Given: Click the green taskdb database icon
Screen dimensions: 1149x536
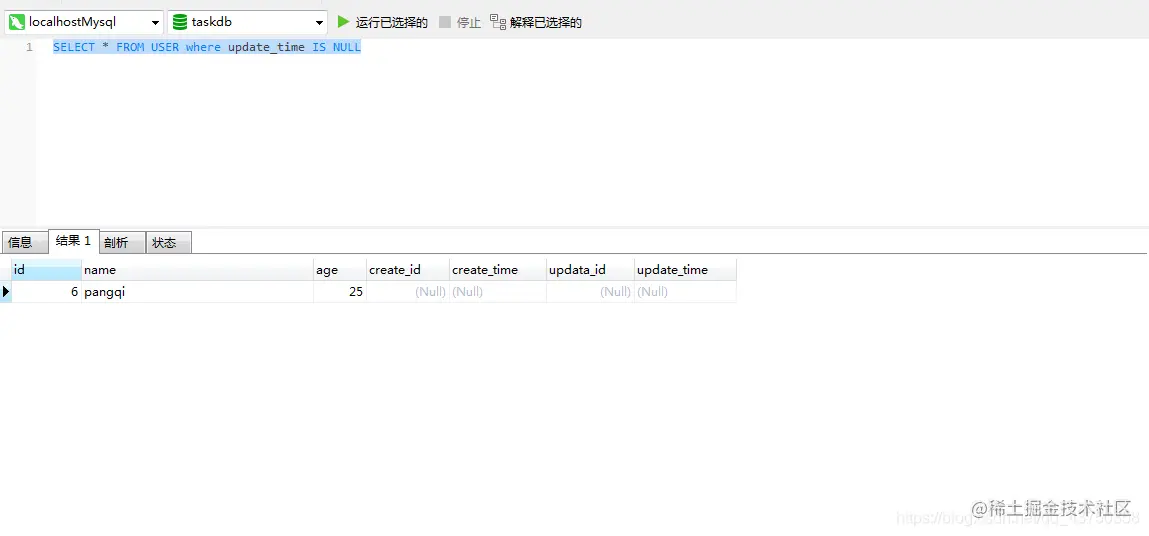Looking at the screenshot, I should [180, 22].
